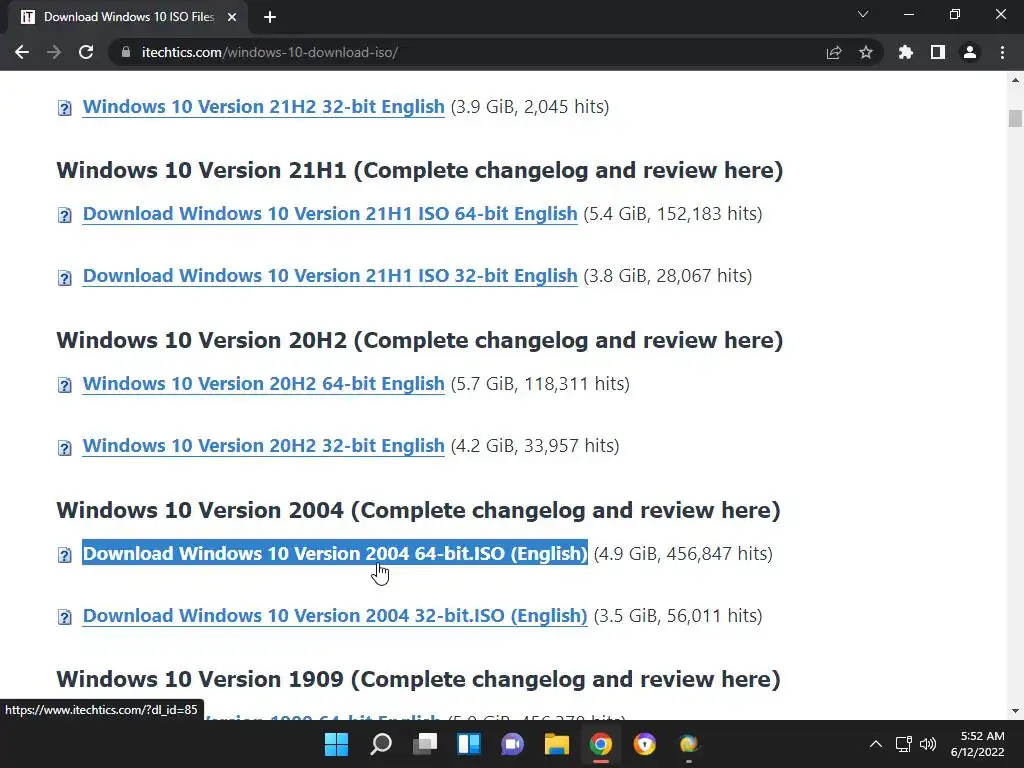Go back to the previous page
The height and width of the screenshot is (768, 1024).
[x=22, y=52]
